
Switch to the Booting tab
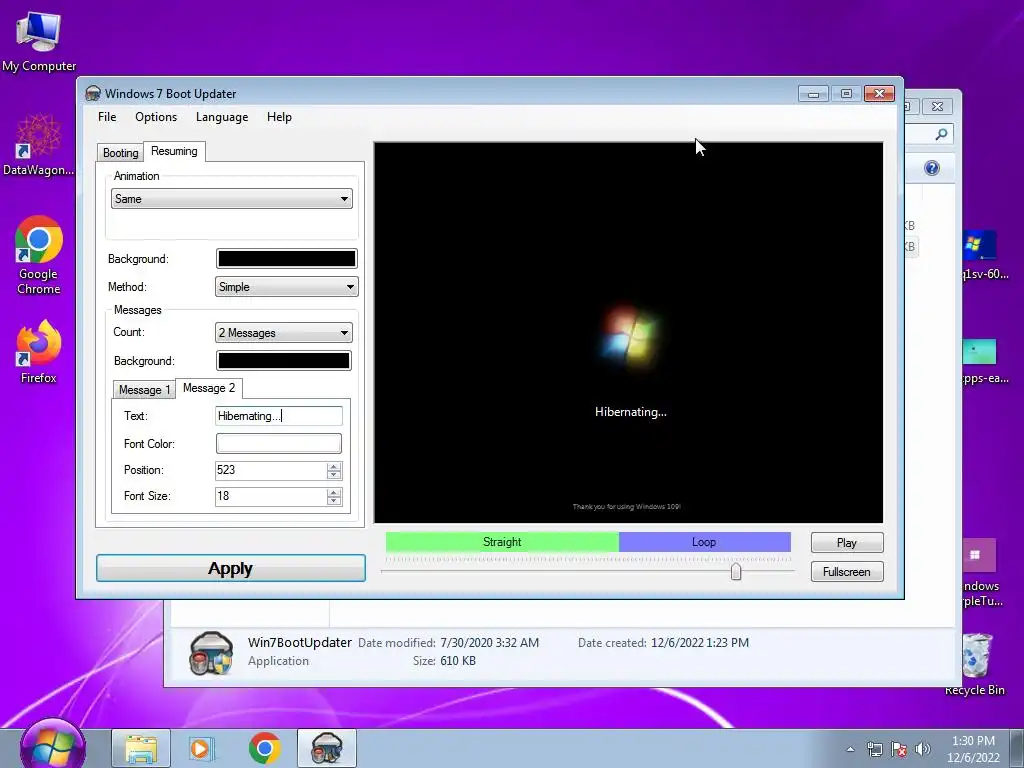pos(120,153)
